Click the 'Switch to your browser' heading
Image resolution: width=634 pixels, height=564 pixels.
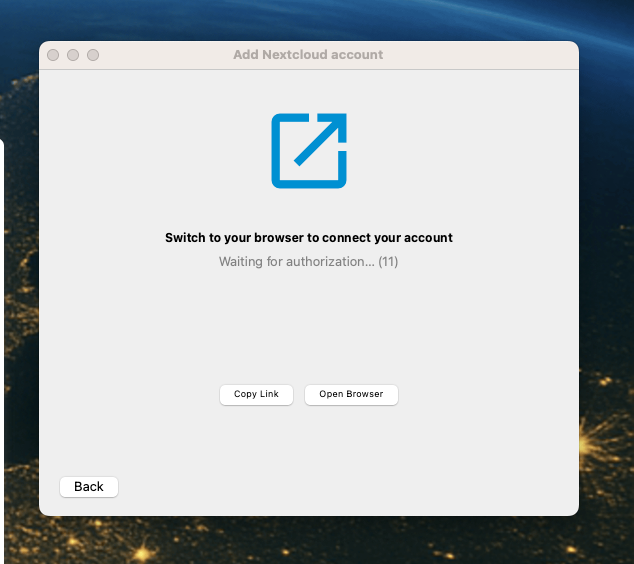coord(309,238)
